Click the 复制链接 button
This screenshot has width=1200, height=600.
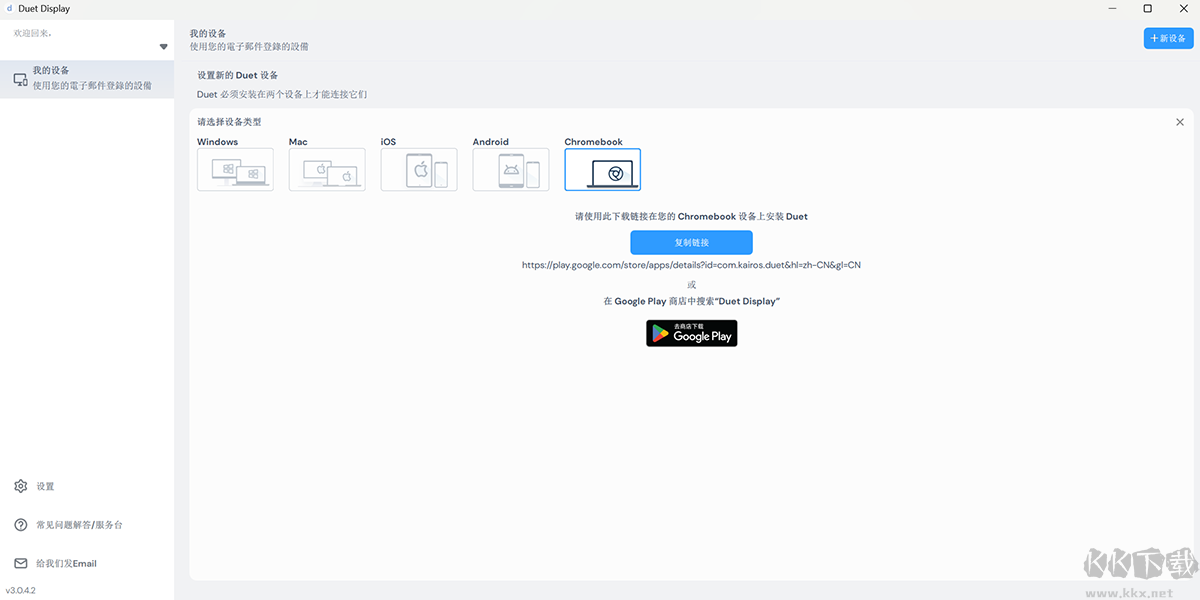coord(691,242)
